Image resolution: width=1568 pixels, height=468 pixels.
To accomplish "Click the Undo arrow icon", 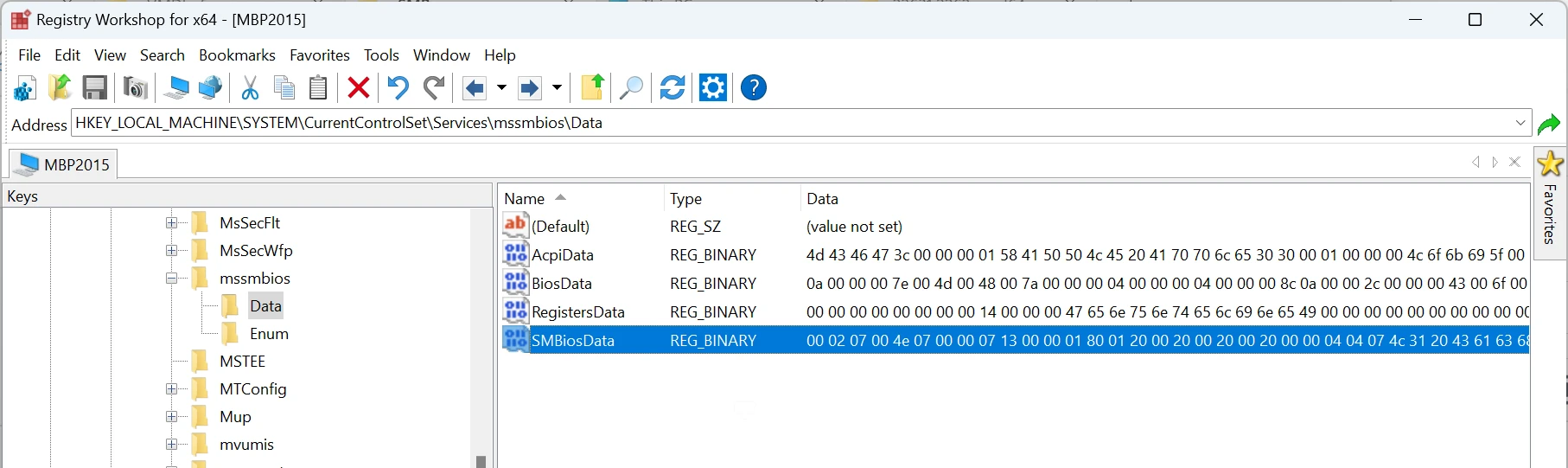I will tap(398, 87).
